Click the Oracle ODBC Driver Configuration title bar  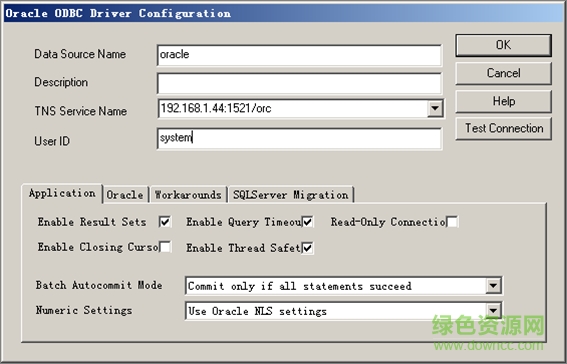(284, 13)
